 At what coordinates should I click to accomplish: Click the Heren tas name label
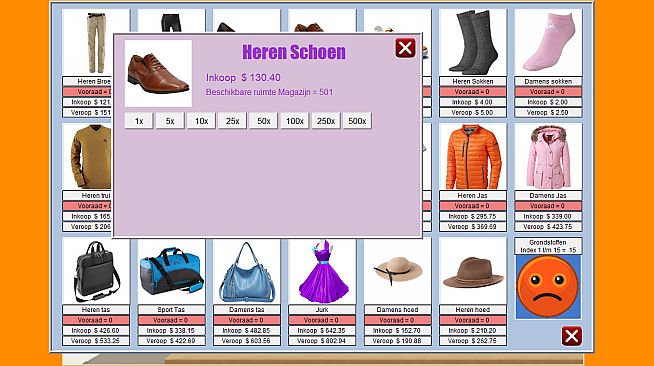(x=96, y=310)
